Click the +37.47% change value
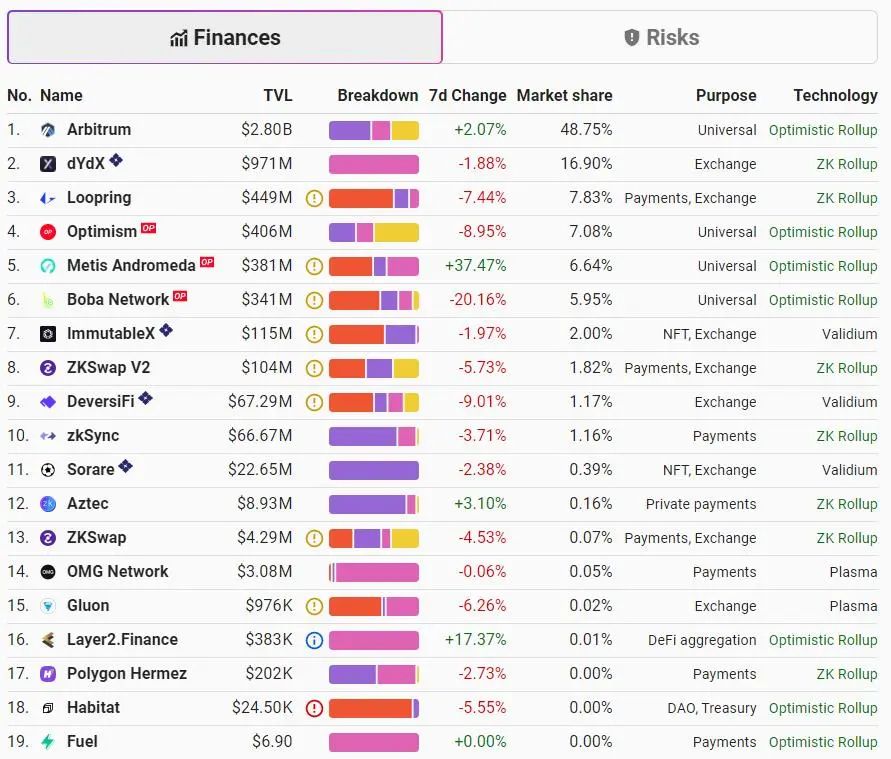Viewport: 891px width, 759px height. click(476, 266)
